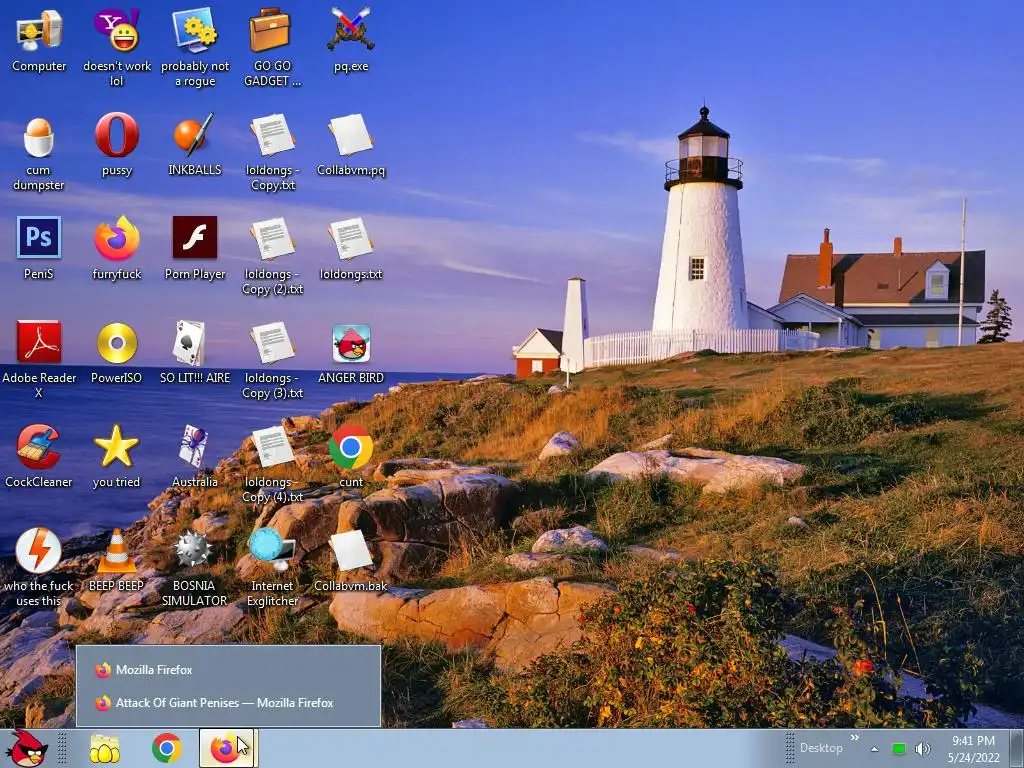Select the egg cup desktop icon

point(39,152)
